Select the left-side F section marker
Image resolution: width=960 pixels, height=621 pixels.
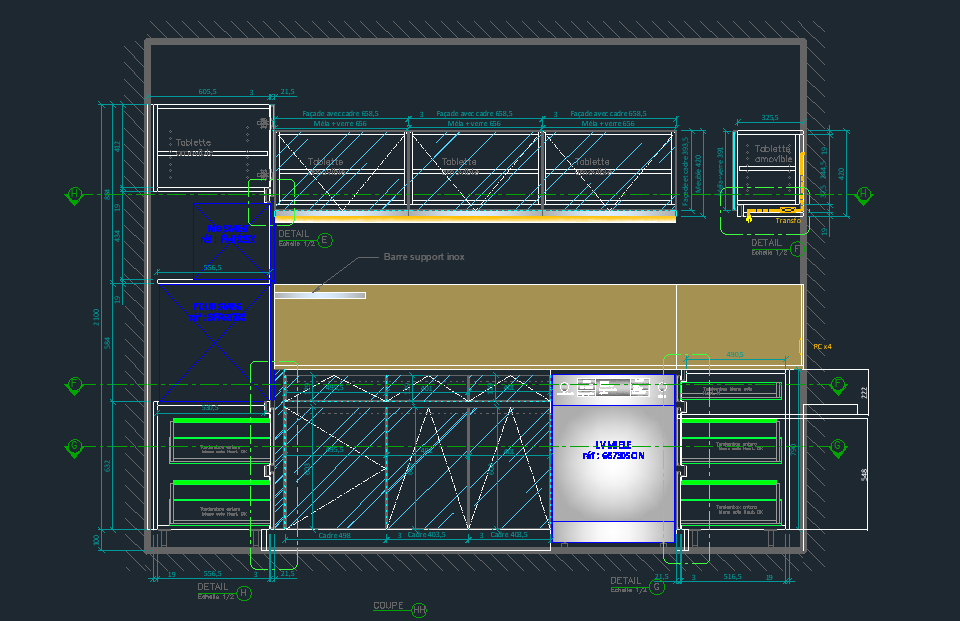(x=75, y=384)
